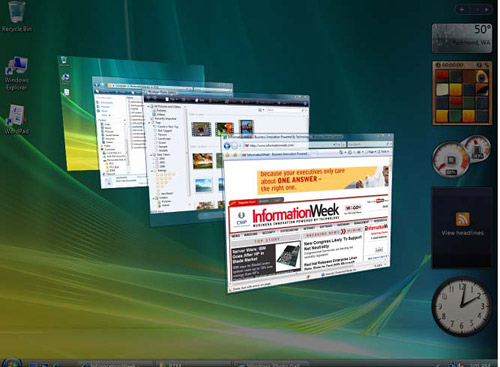Click the weather gadget showing 50° Redmond
Viewport: 500px width, 367px height.
[x=462, y=38]
